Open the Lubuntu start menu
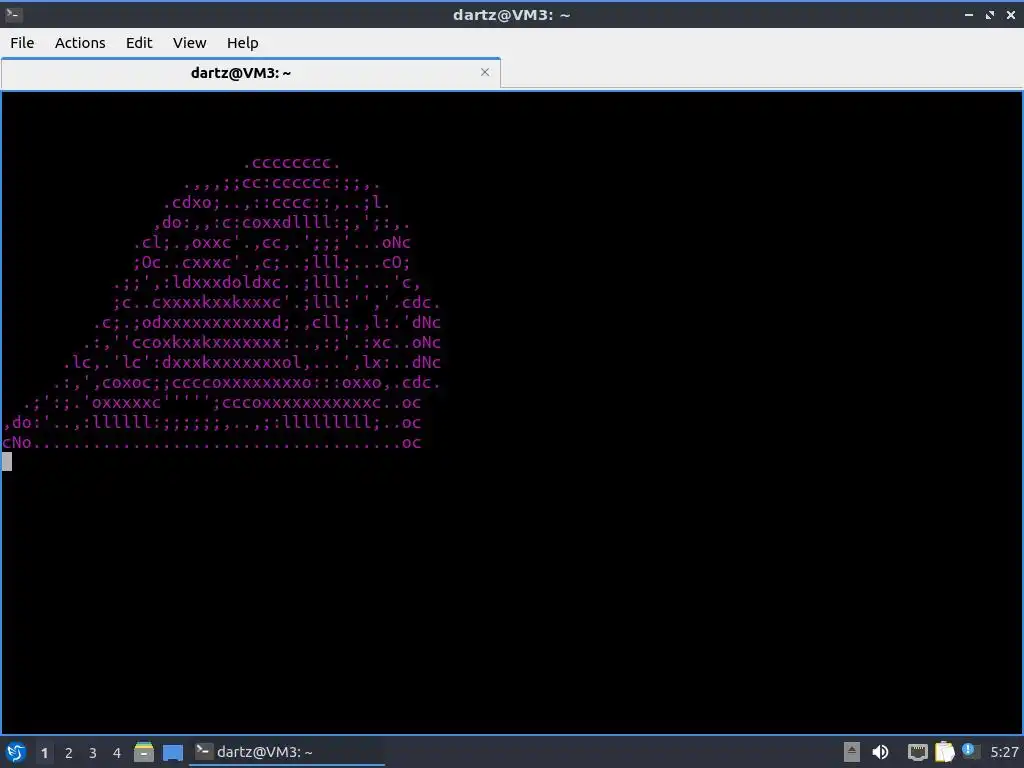This screenshot has width=1024, height=768. coord(16,752)
